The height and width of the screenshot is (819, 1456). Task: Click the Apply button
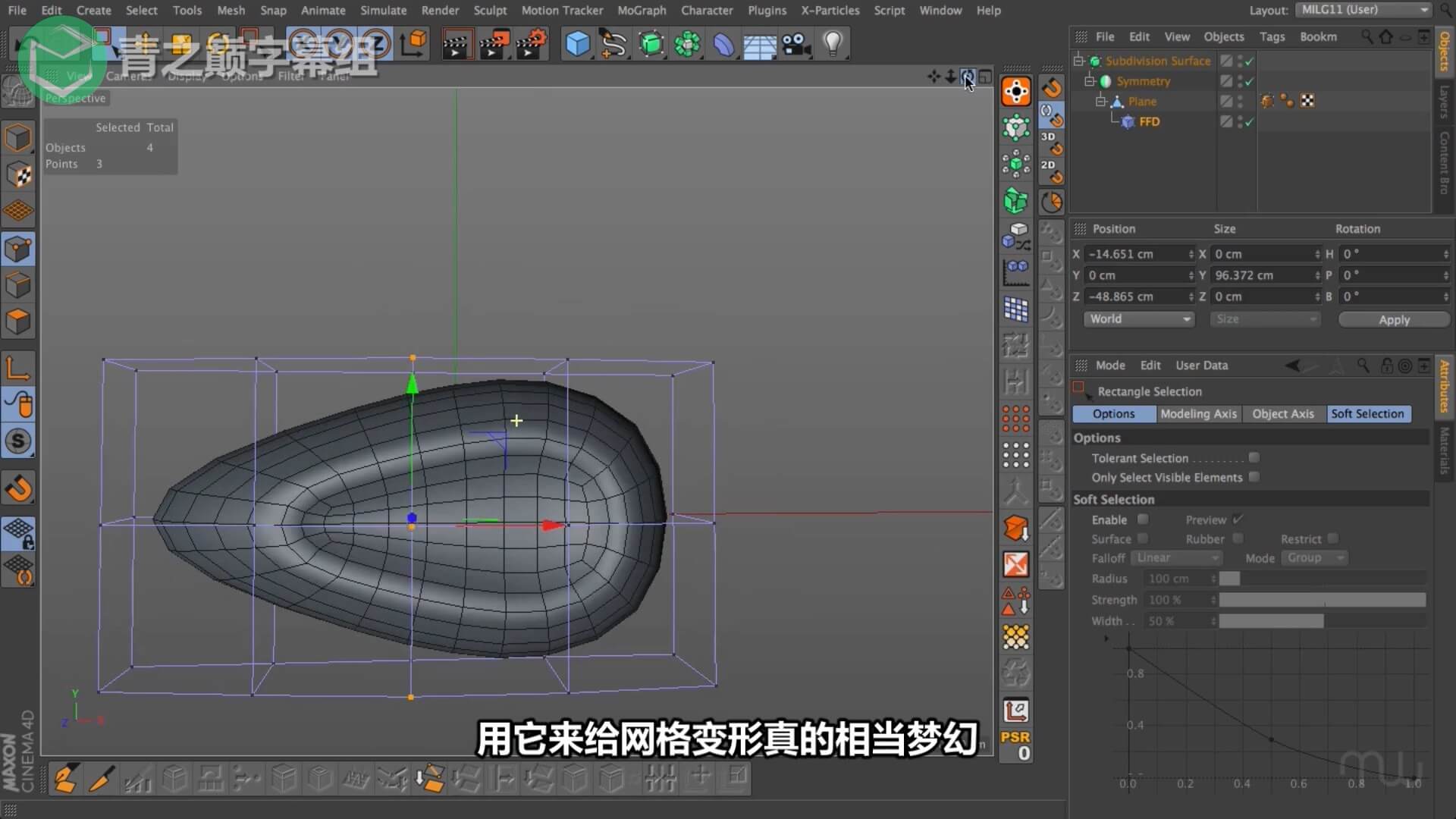pos(1393,319)
